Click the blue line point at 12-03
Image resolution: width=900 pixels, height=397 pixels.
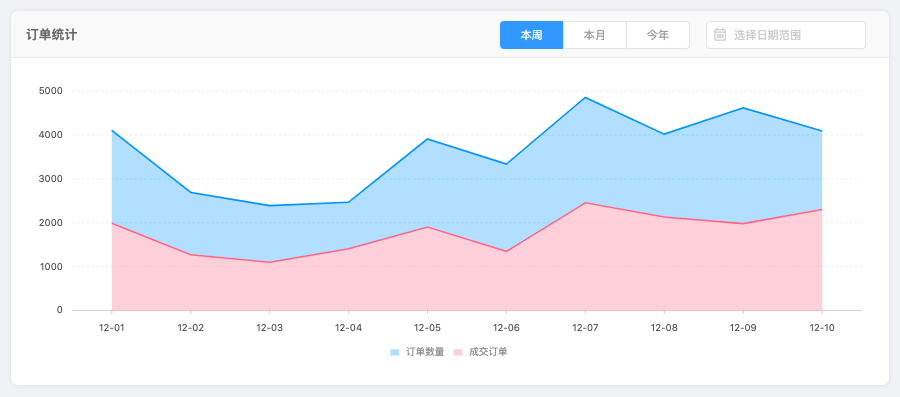click(269, 205)
